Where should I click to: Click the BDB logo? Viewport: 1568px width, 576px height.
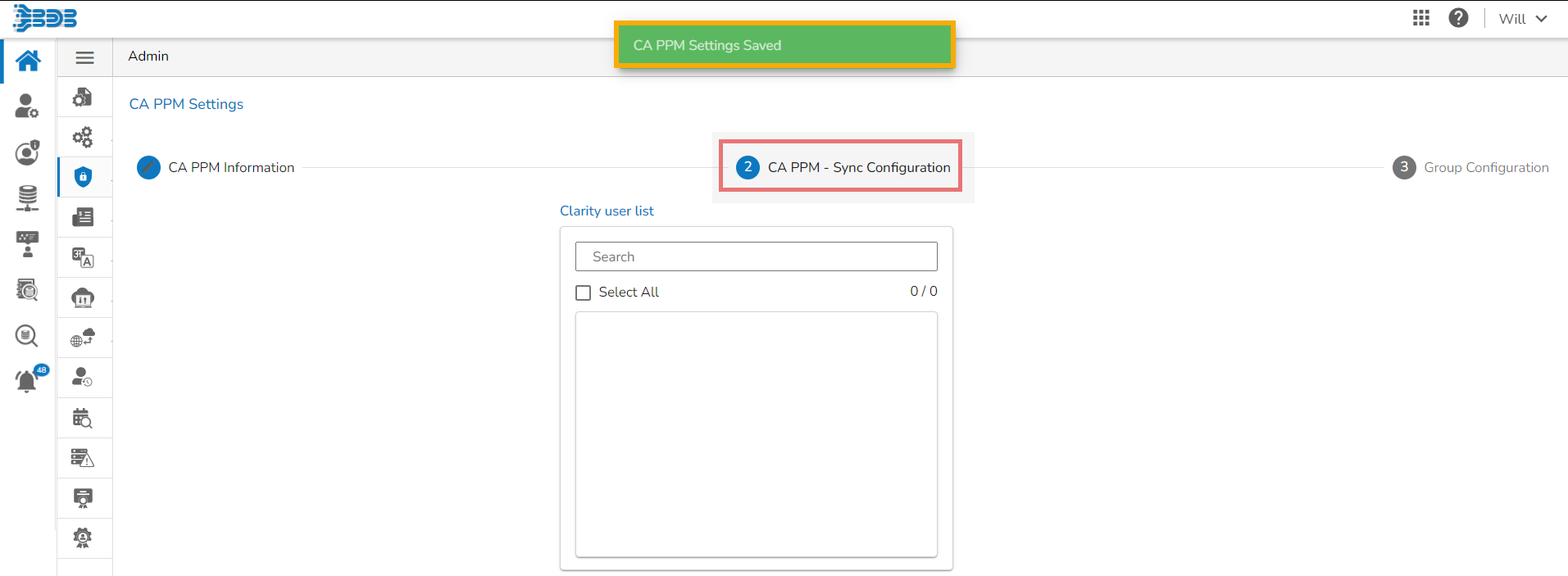pos(46,18)
